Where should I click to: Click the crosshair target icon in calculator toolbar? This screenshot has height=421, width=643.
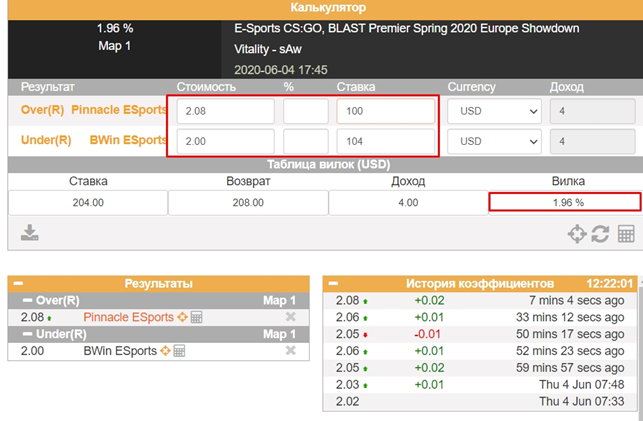[577, 234]
